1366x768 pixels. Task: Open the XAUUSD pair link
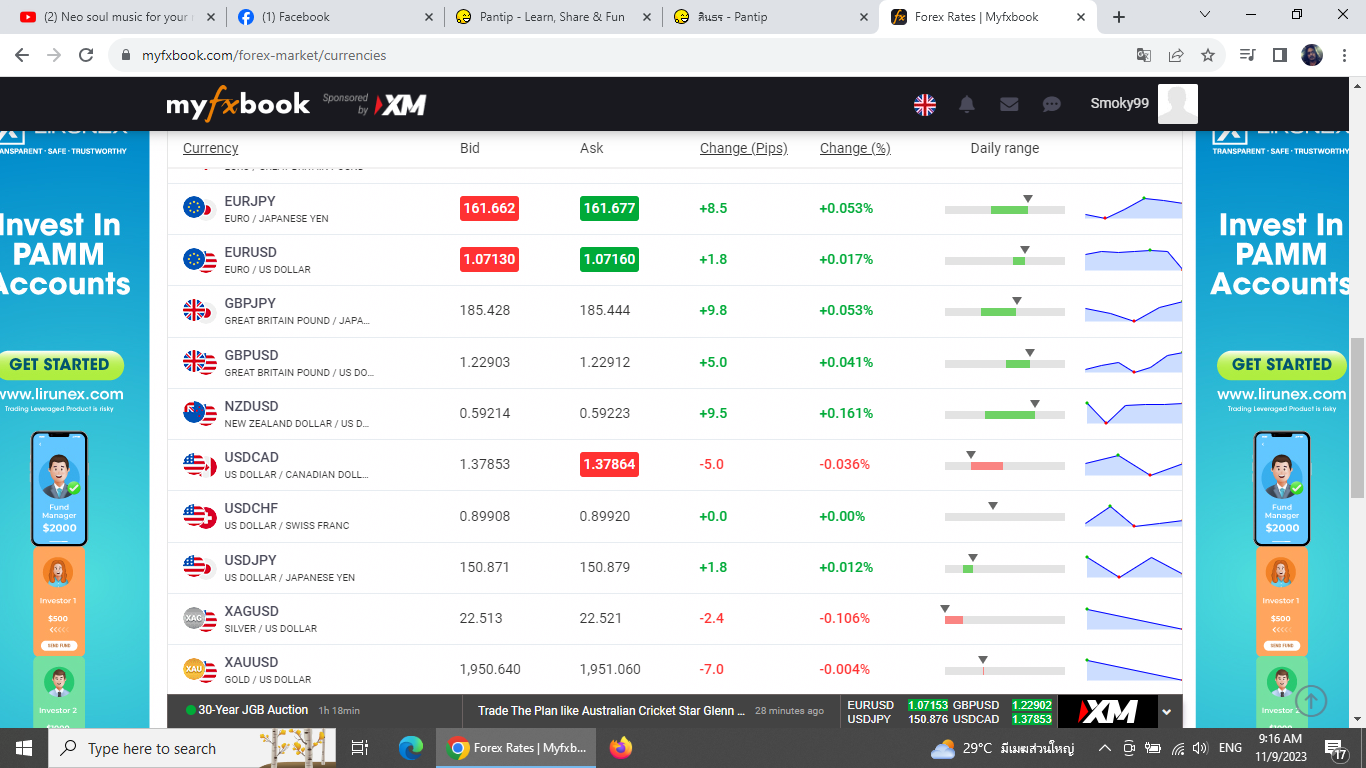[x=252, y=662]
